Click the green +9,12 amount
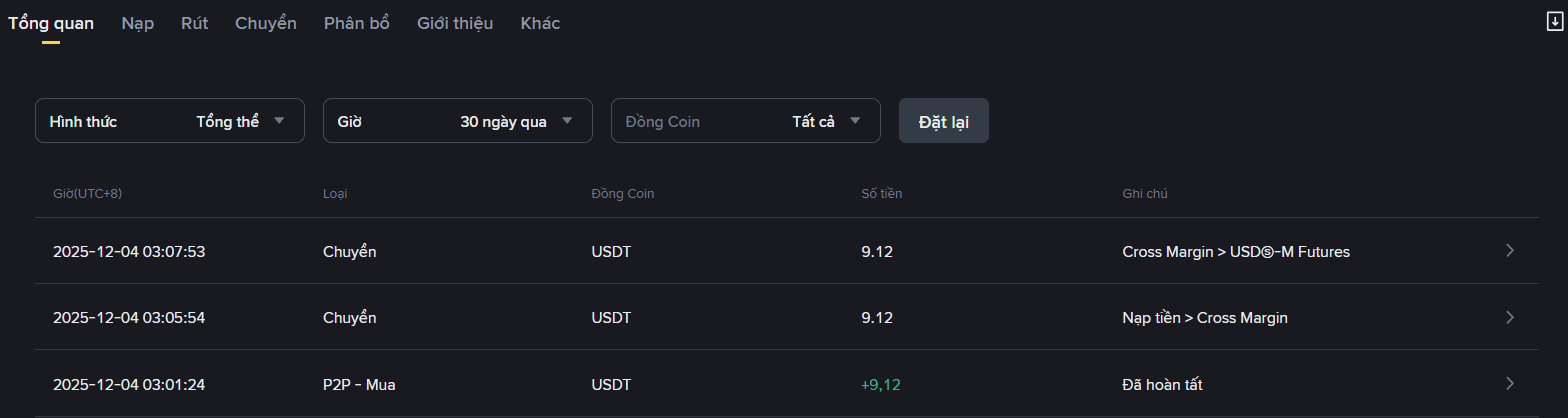The height and width of the screenshot is (418, 1568). [x=880, y=384]
